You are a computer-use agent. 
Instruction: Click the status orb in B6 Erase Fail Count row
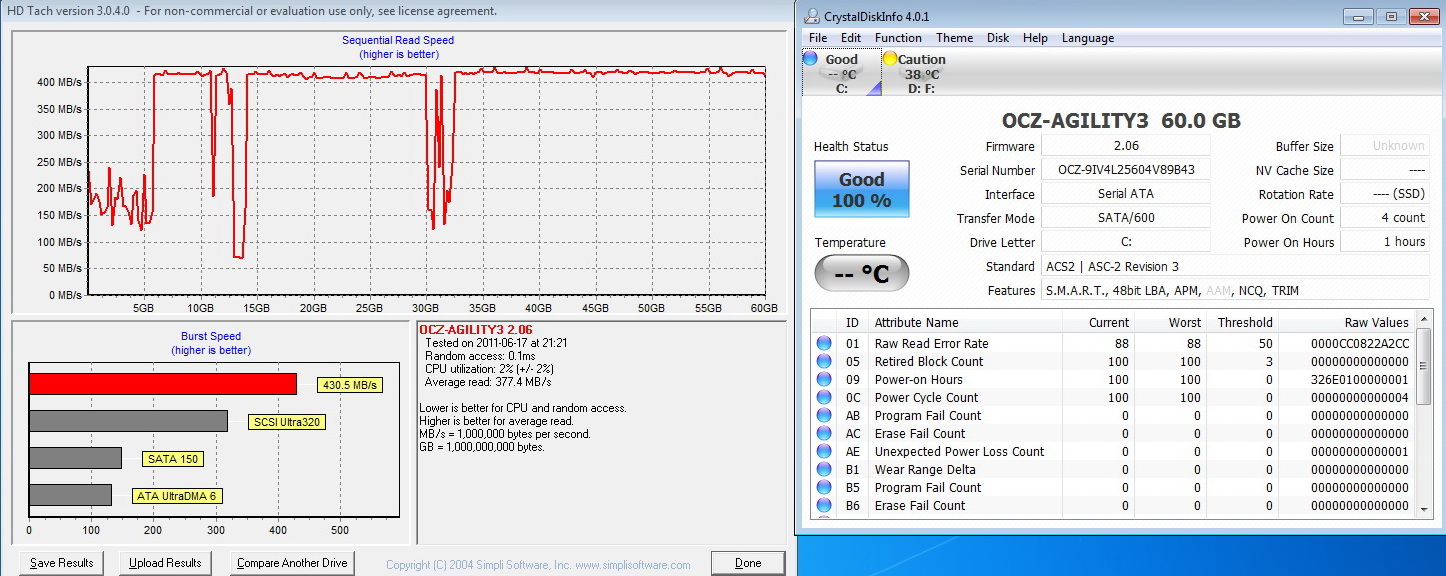pos(824,505)
